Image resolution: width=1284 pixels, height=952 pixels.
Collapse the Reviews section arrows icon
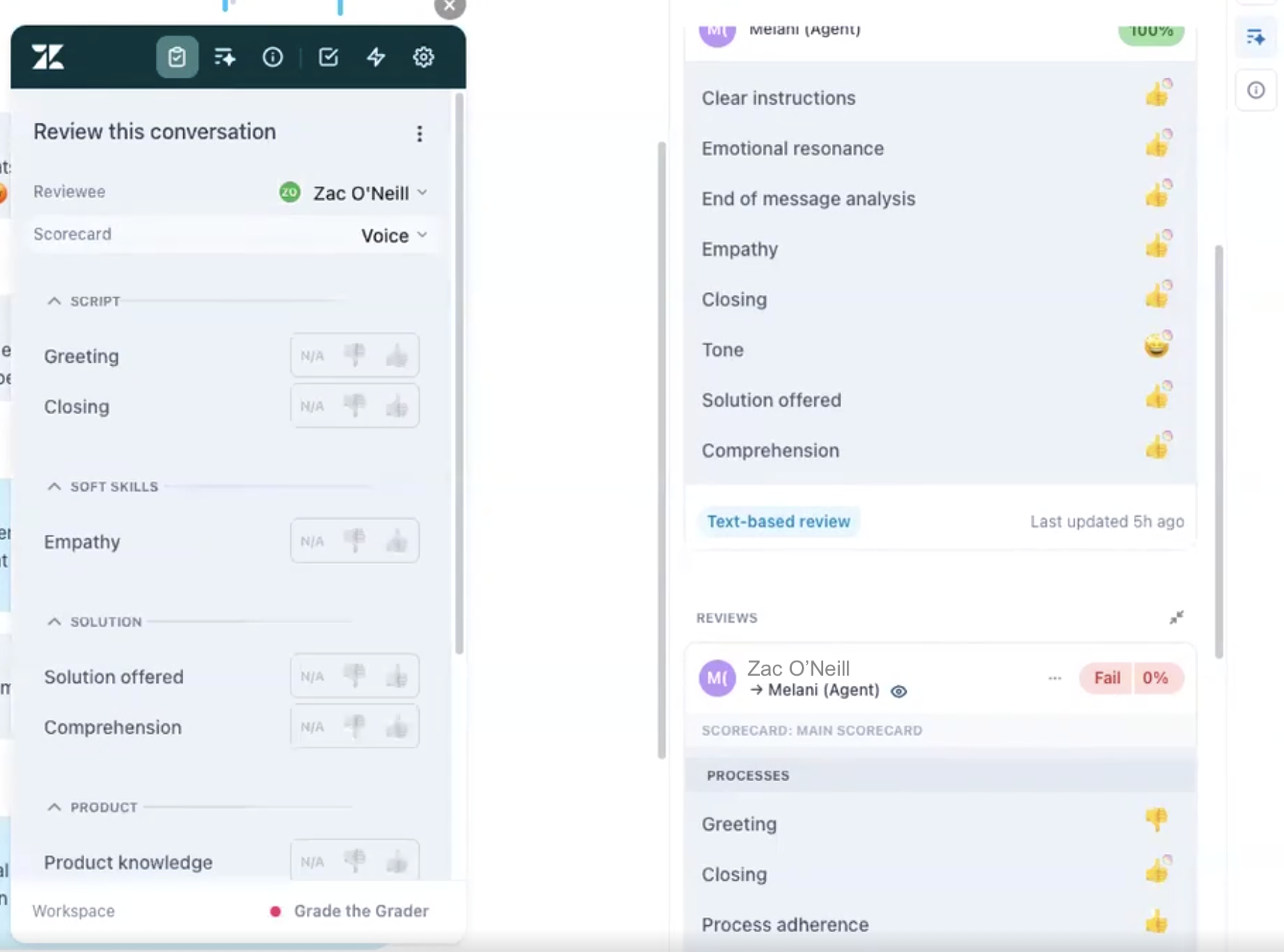(1176, 618)
